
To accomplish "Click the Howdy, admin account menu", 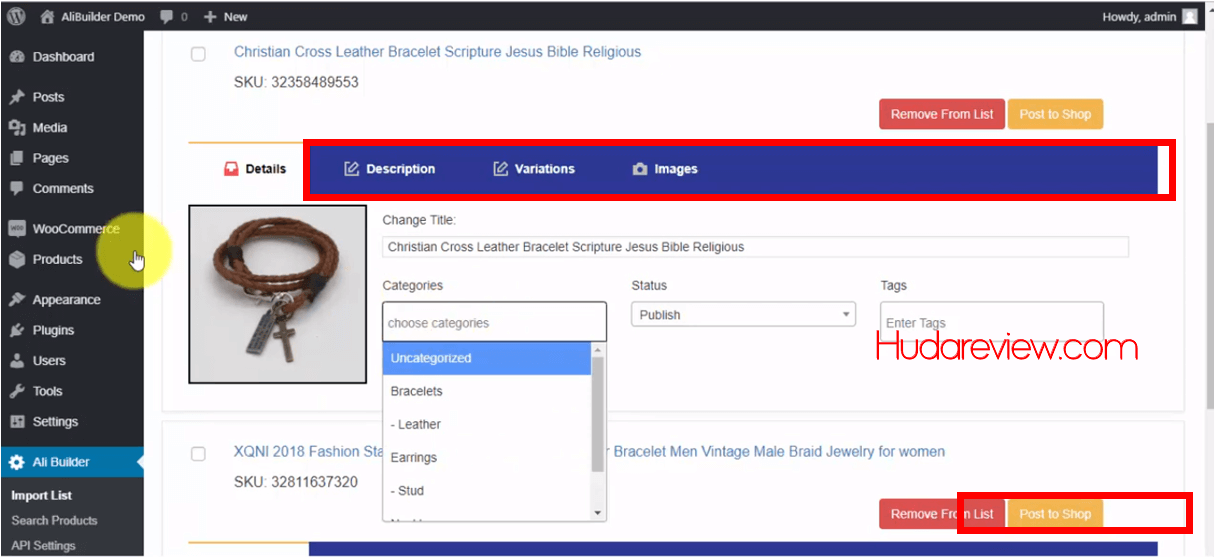I will point(1150,16).
